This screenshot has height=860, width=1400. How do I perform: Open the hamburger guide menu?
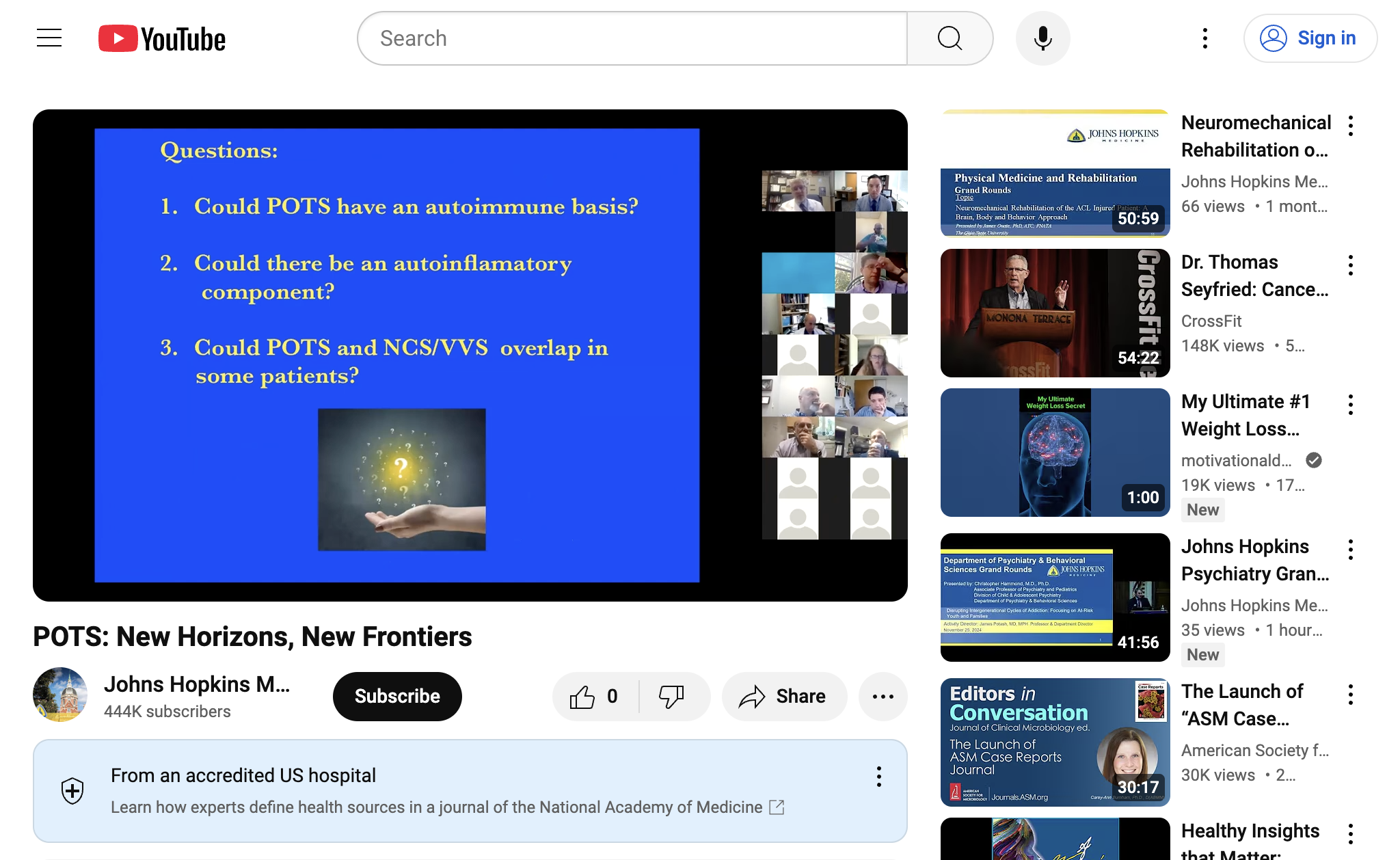[x=49, y=38]
